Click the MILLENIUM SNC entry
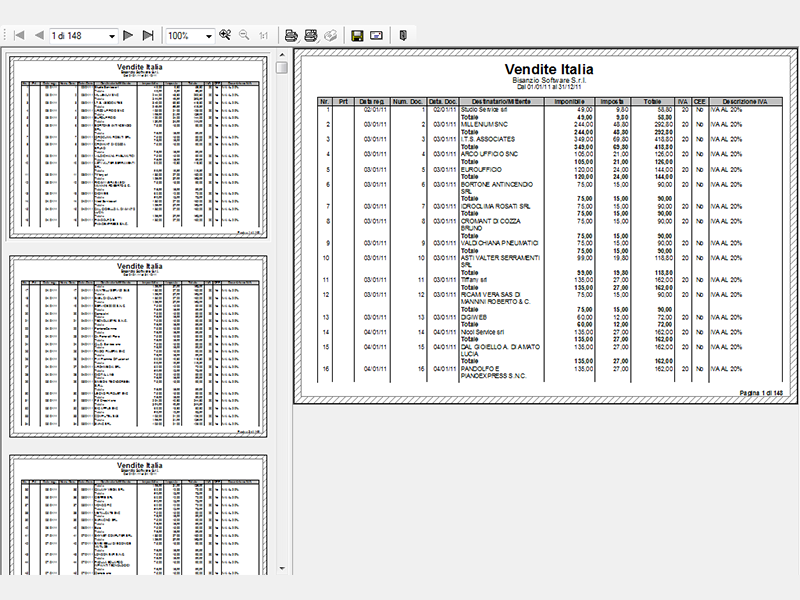 (x=484, y=124)
